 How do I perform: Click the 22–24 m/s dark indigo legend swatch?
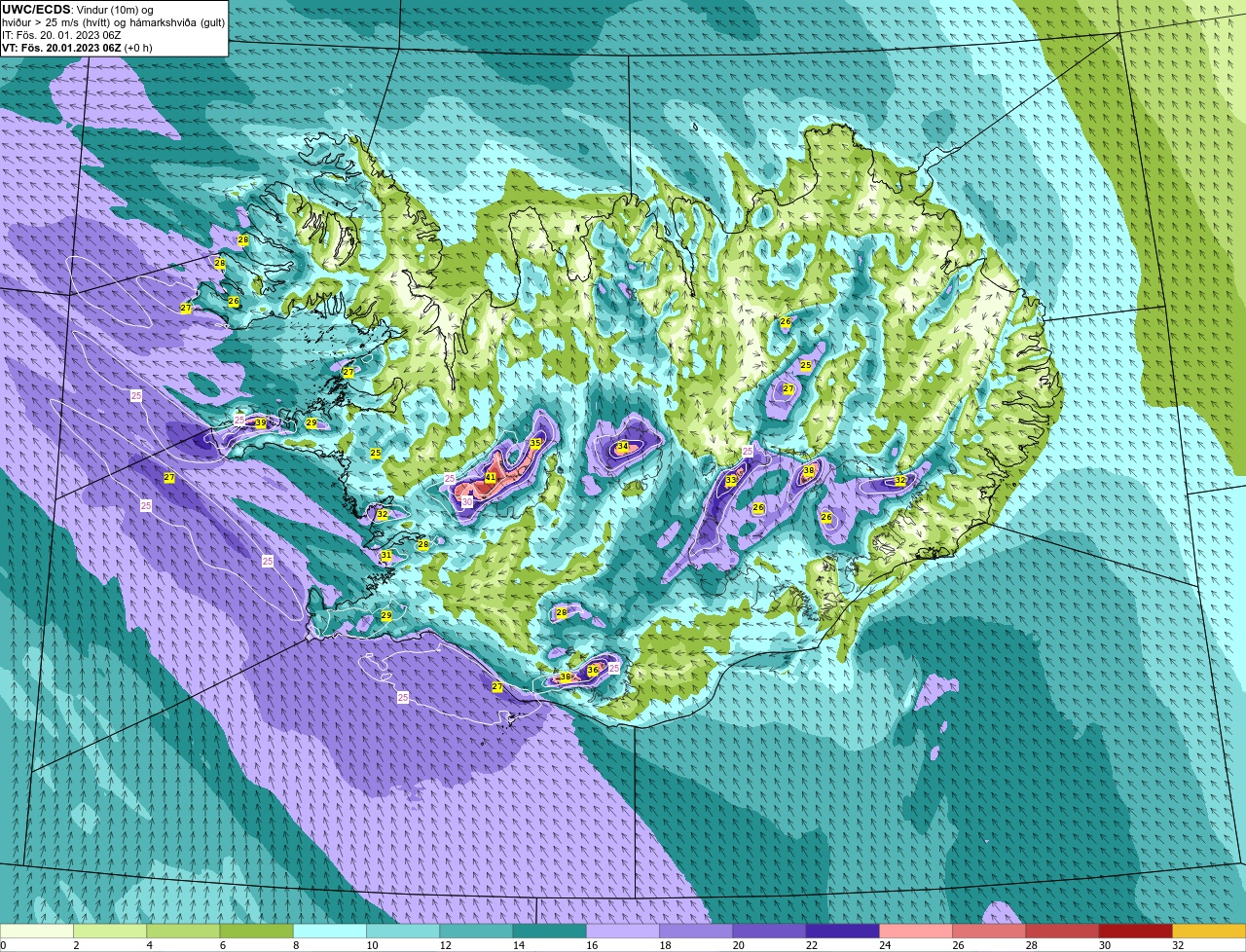tap(843, 931)
